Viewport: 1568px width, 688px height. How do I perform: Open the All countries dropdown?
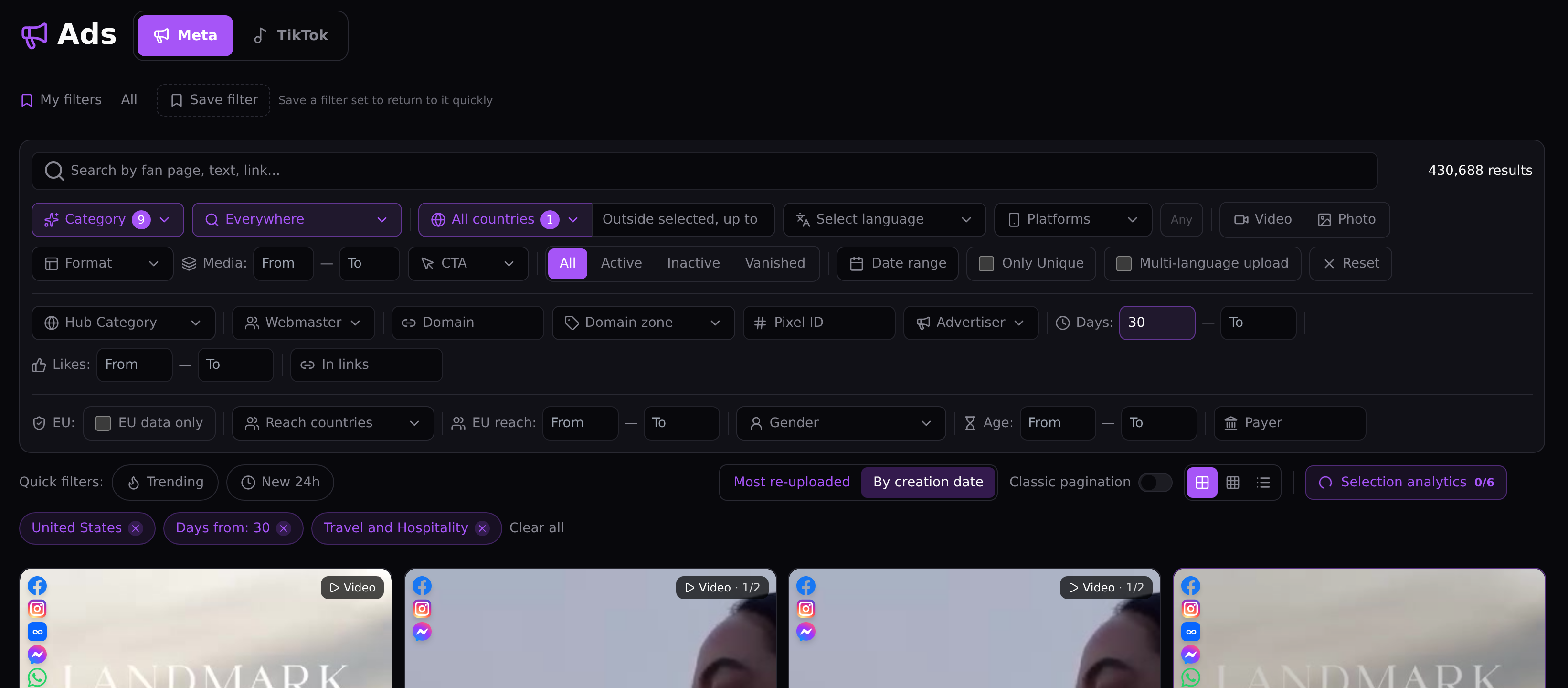pyautogui.click(x=505, y=220)
